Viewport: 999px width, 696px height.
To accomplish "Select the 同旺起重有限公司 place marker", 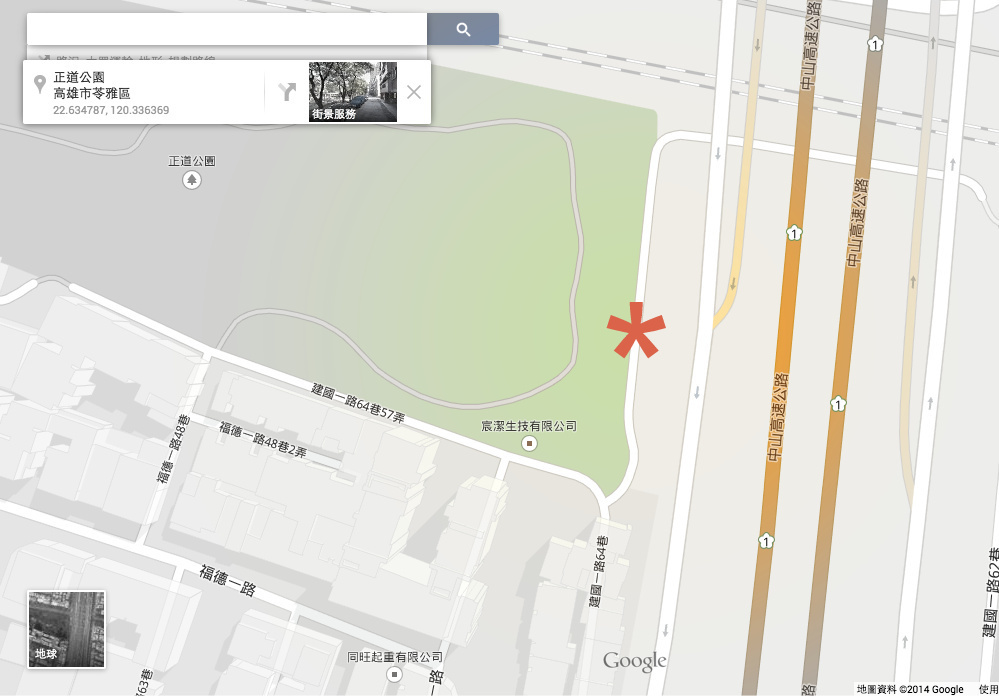I will (x=395, y=674).
